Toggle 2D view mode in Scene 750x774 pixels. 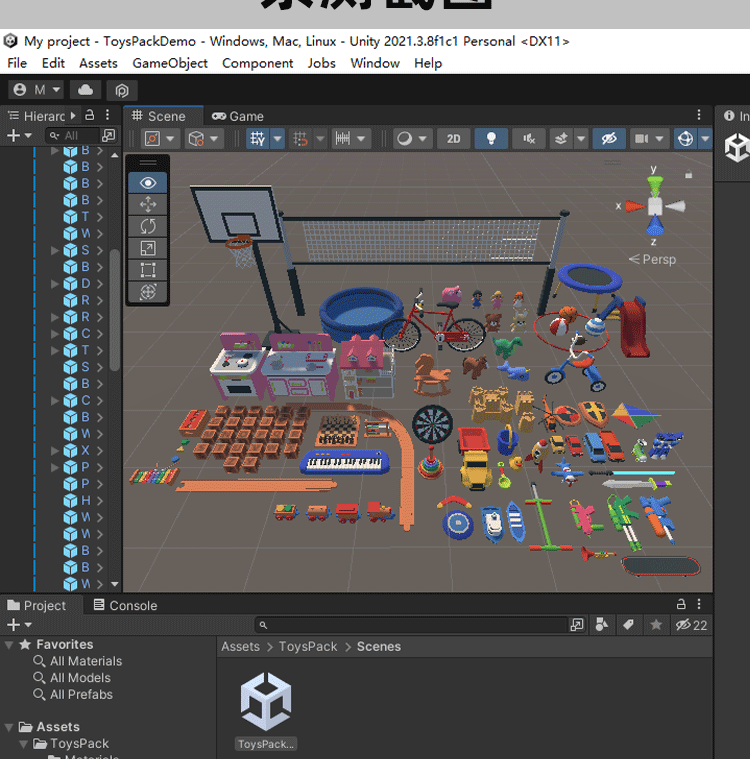coord(453,139)
